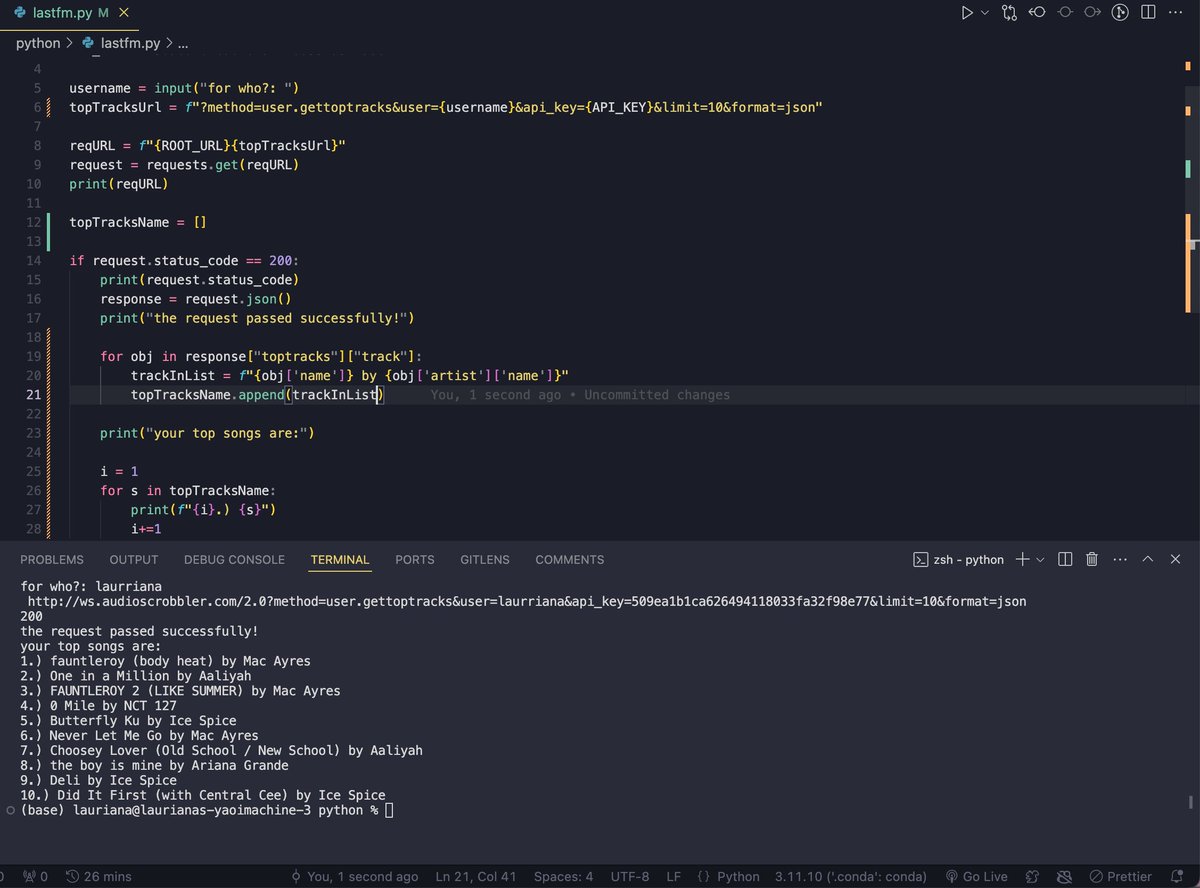Split the terminal pane
1200x888 pixels.
point(1065,559)
